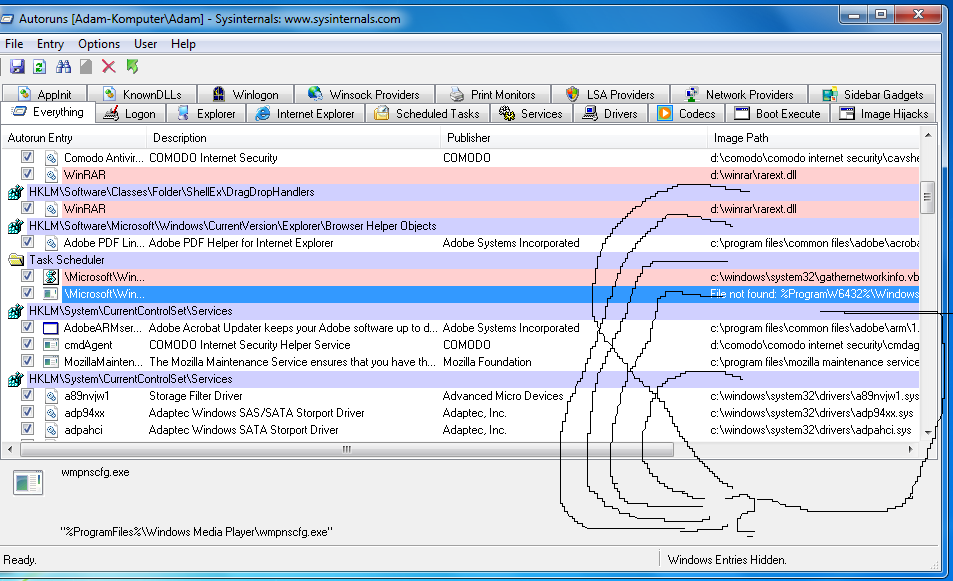Click the Comodo Antivir entry's file icon

click(x=51, y=158)
